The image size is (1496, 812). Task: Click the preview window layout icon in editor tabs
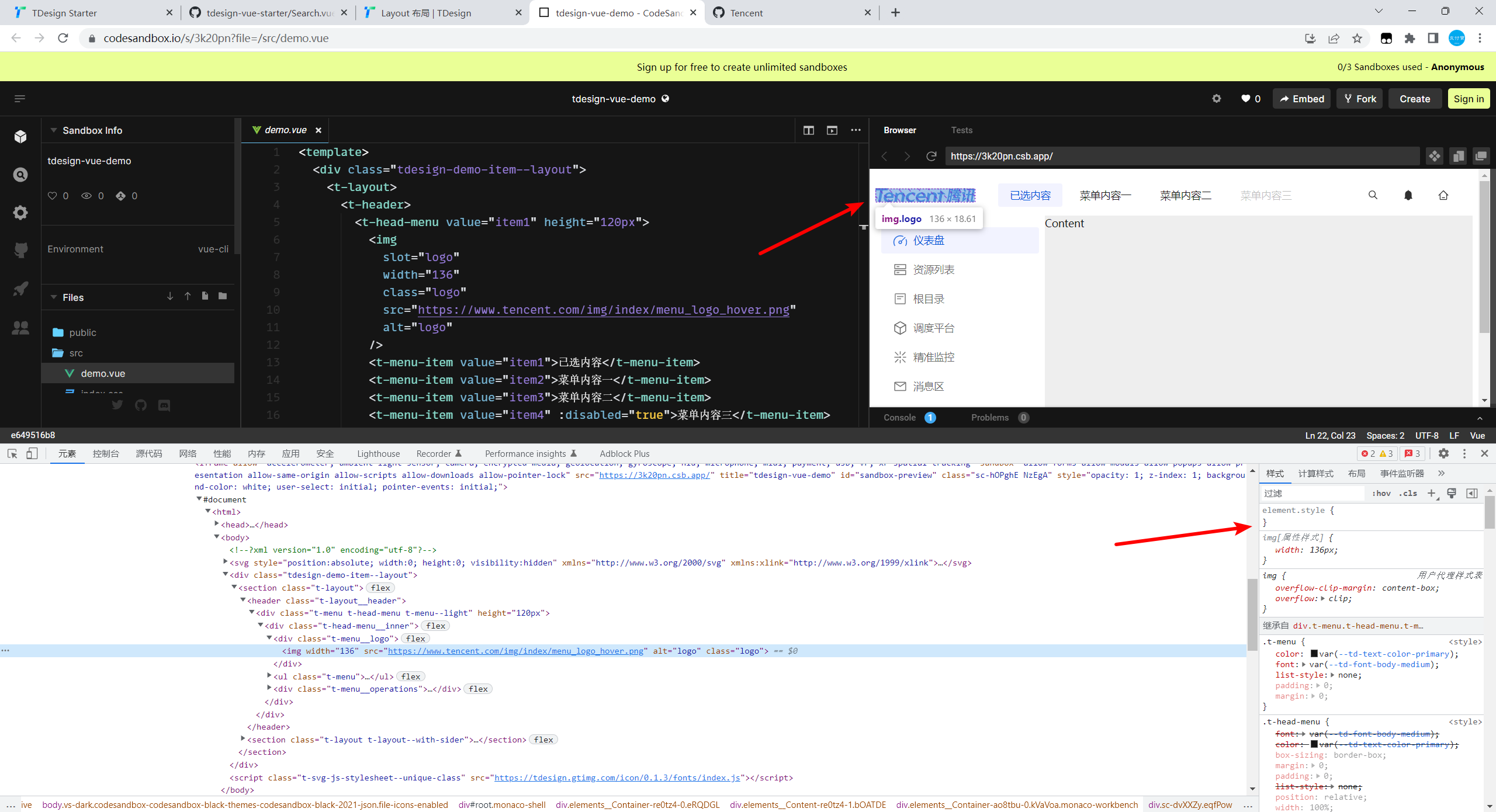[832, 130]
